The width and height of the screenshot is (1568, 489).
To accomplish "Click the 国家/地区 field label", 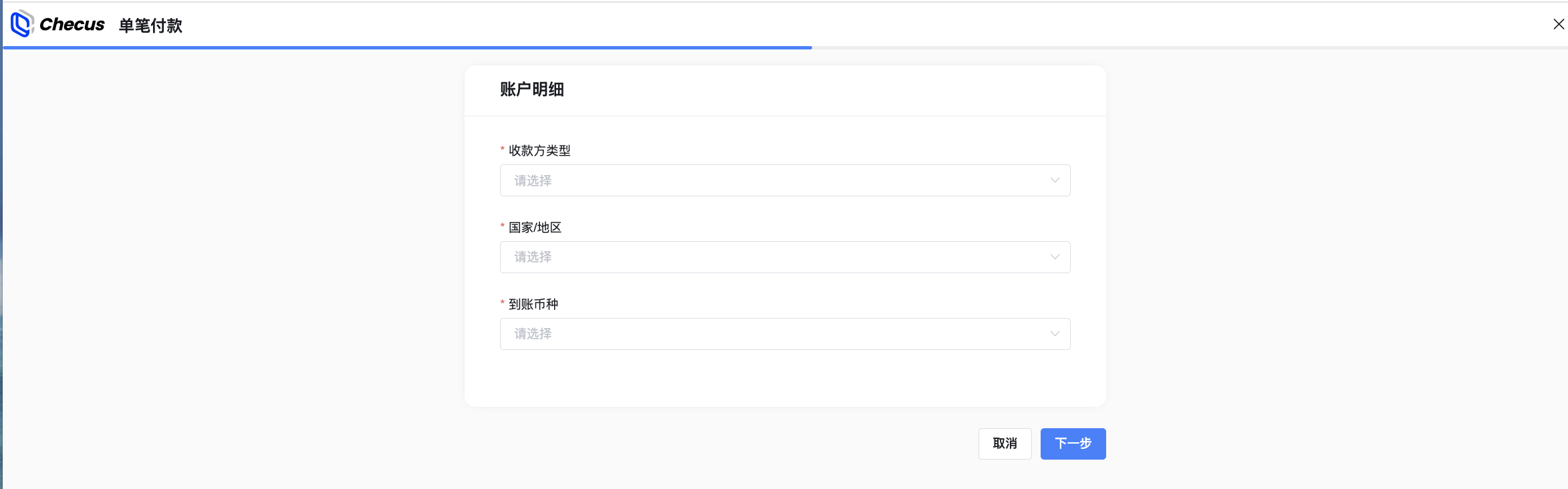I will [535, 228].
